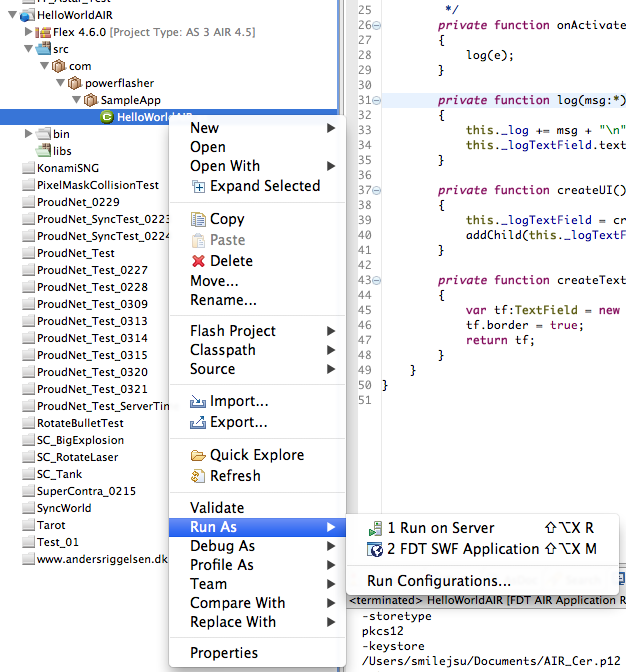Open the Source submenu

[258, 369]
